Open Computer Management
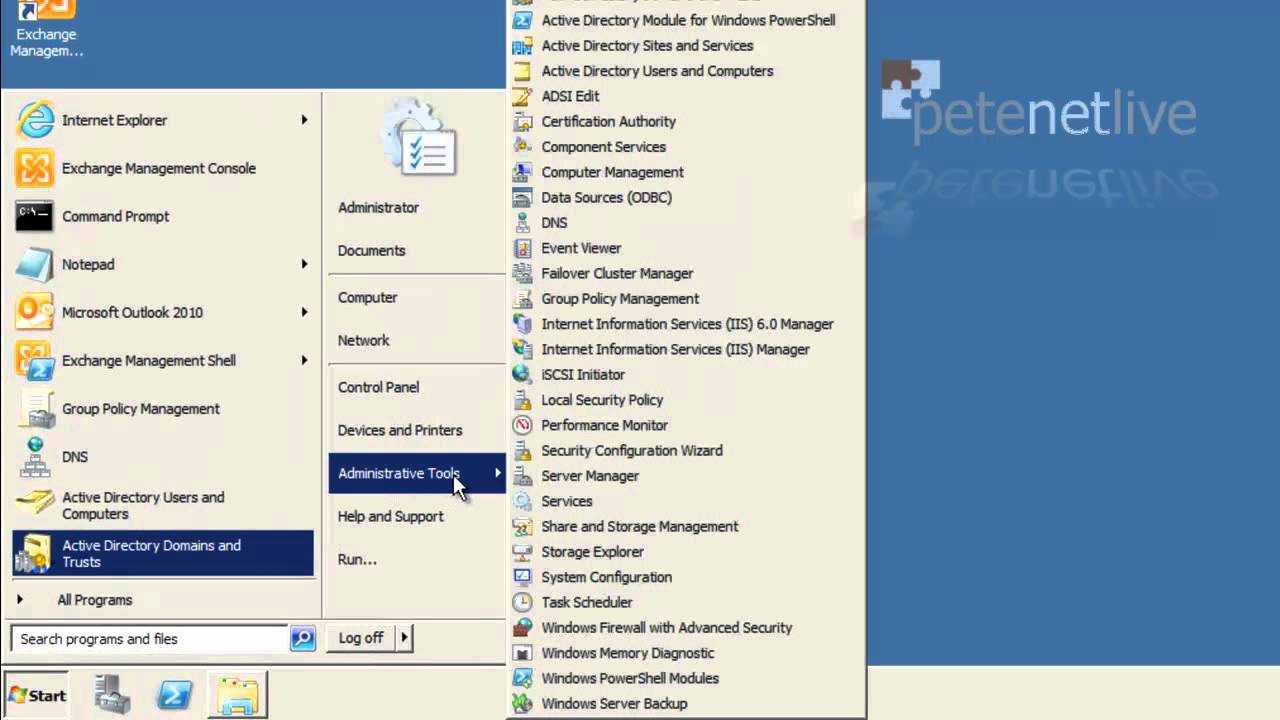 pyautogui.click(x=612, y=172)
